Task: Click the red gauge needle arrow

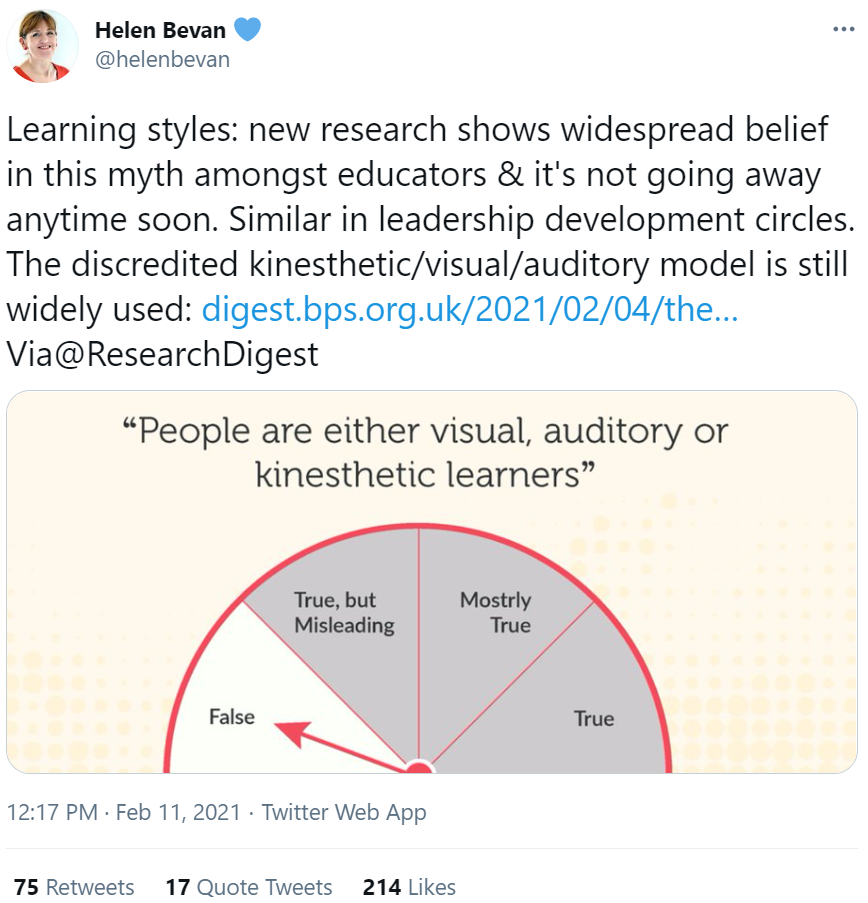Action: 340,746
